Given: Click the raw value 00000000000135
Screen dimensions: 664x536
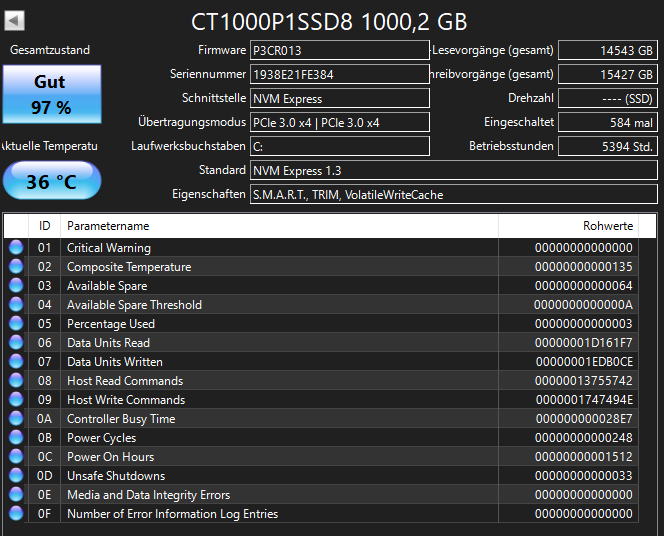Looking at the screenshot, I should [x=584, y=266].
